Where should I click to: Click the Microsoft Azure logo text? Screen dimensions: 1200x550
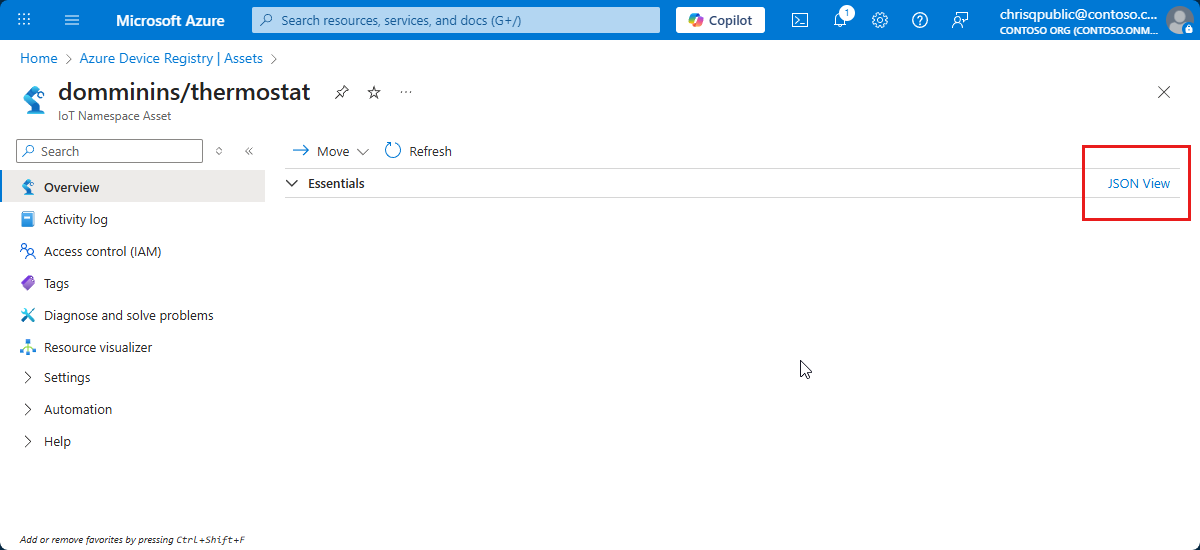click(170, 20)
